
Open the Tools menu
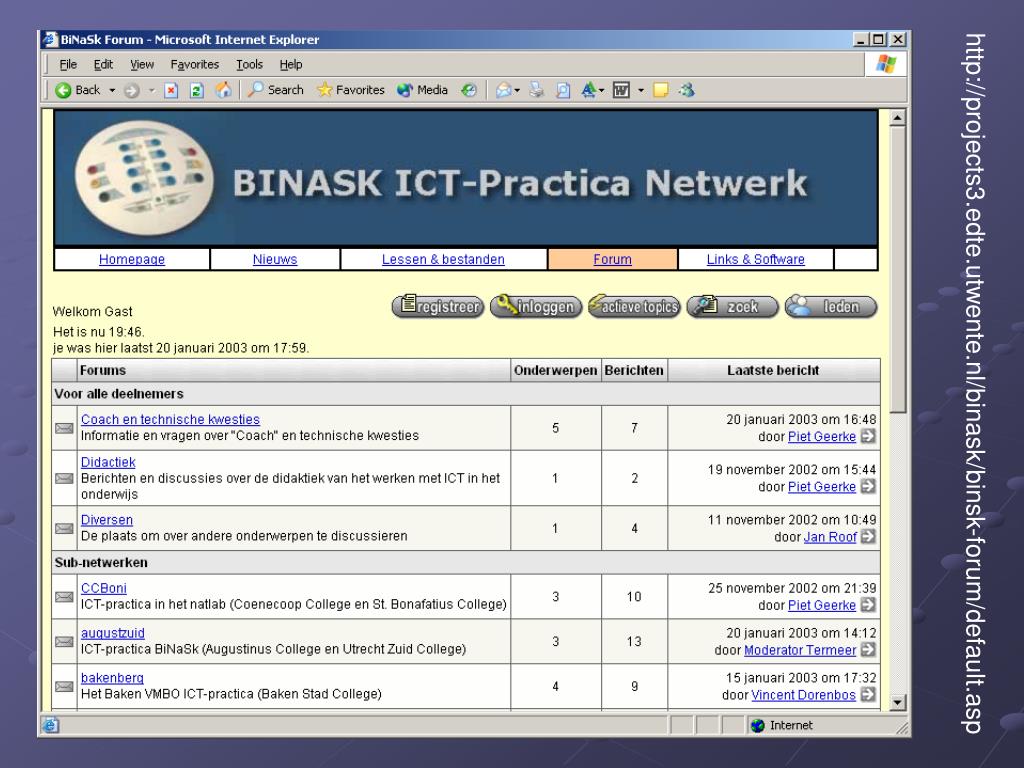[x=249, y=65]
